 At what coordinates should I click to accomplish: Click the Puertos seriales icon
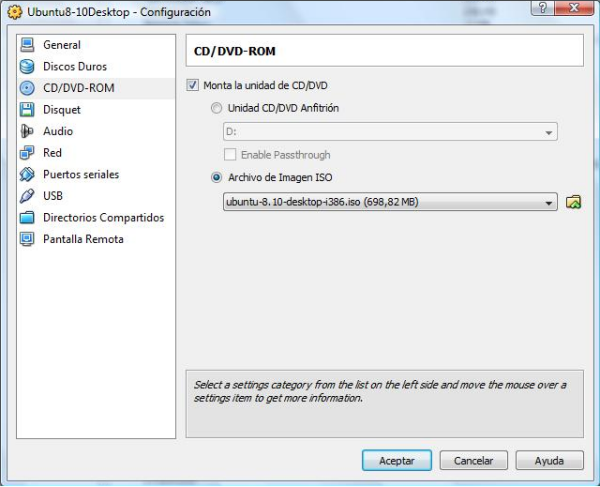coord(27,175)
